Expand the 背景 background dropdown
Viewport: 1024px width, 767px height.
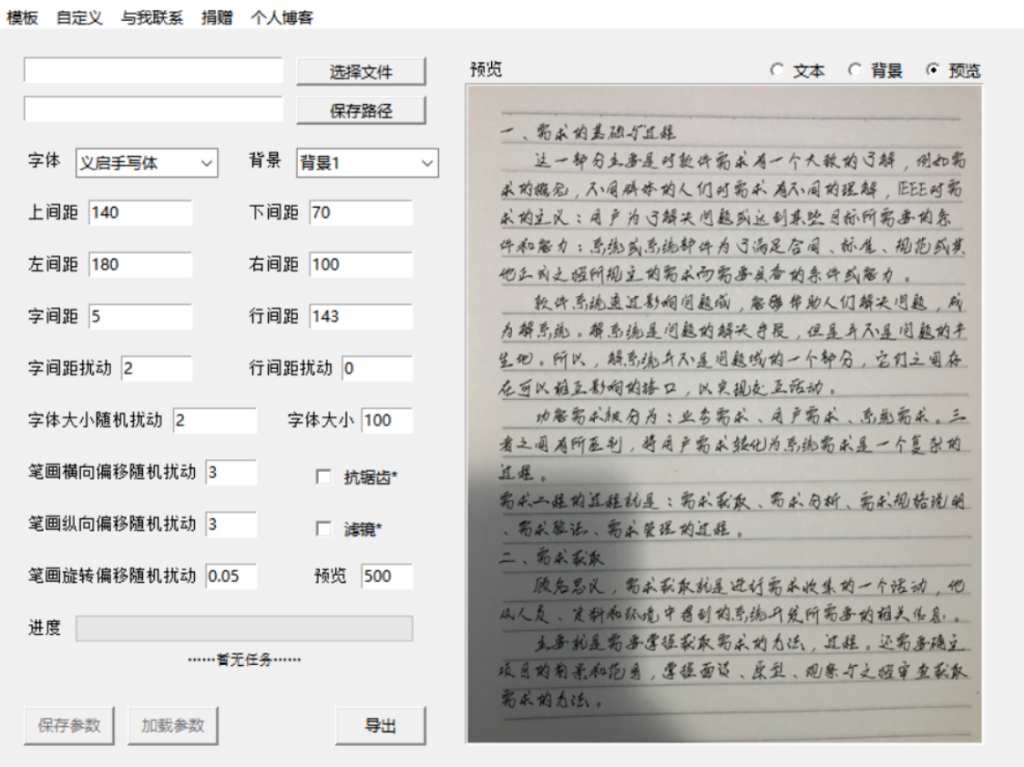[367, 163]
